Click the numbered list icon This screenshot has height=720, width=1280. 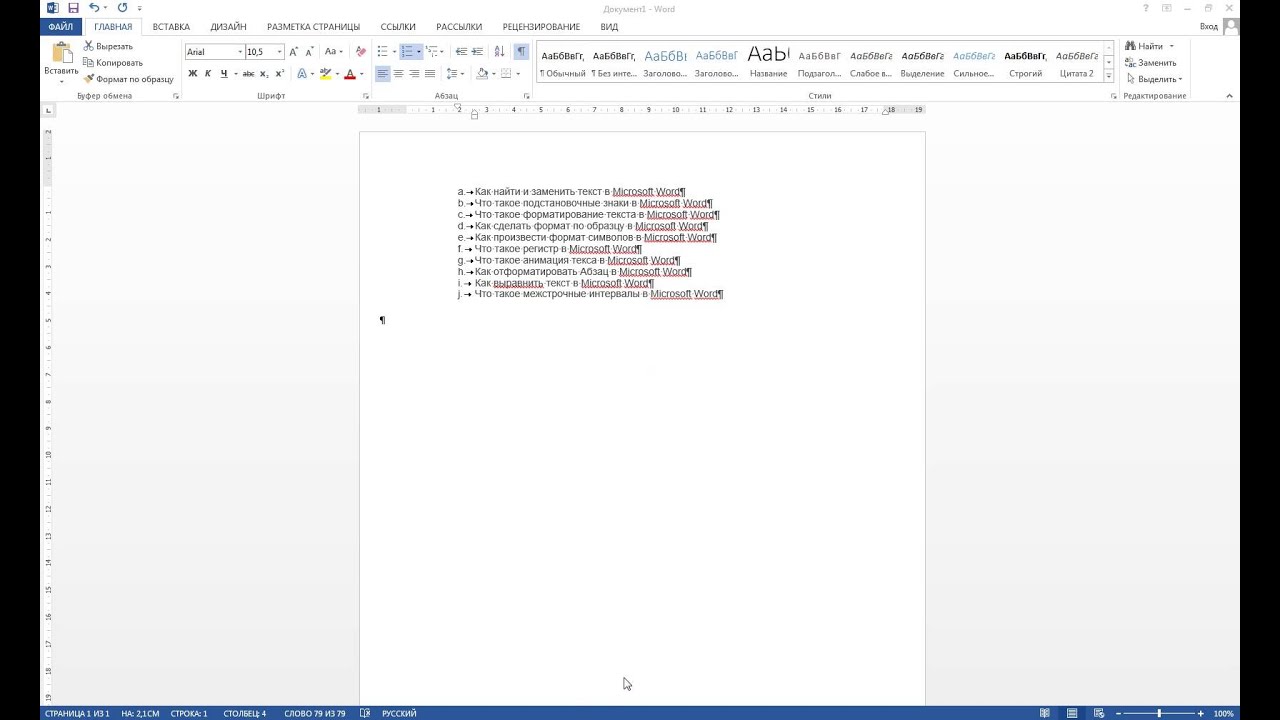(x=407, y=51)
